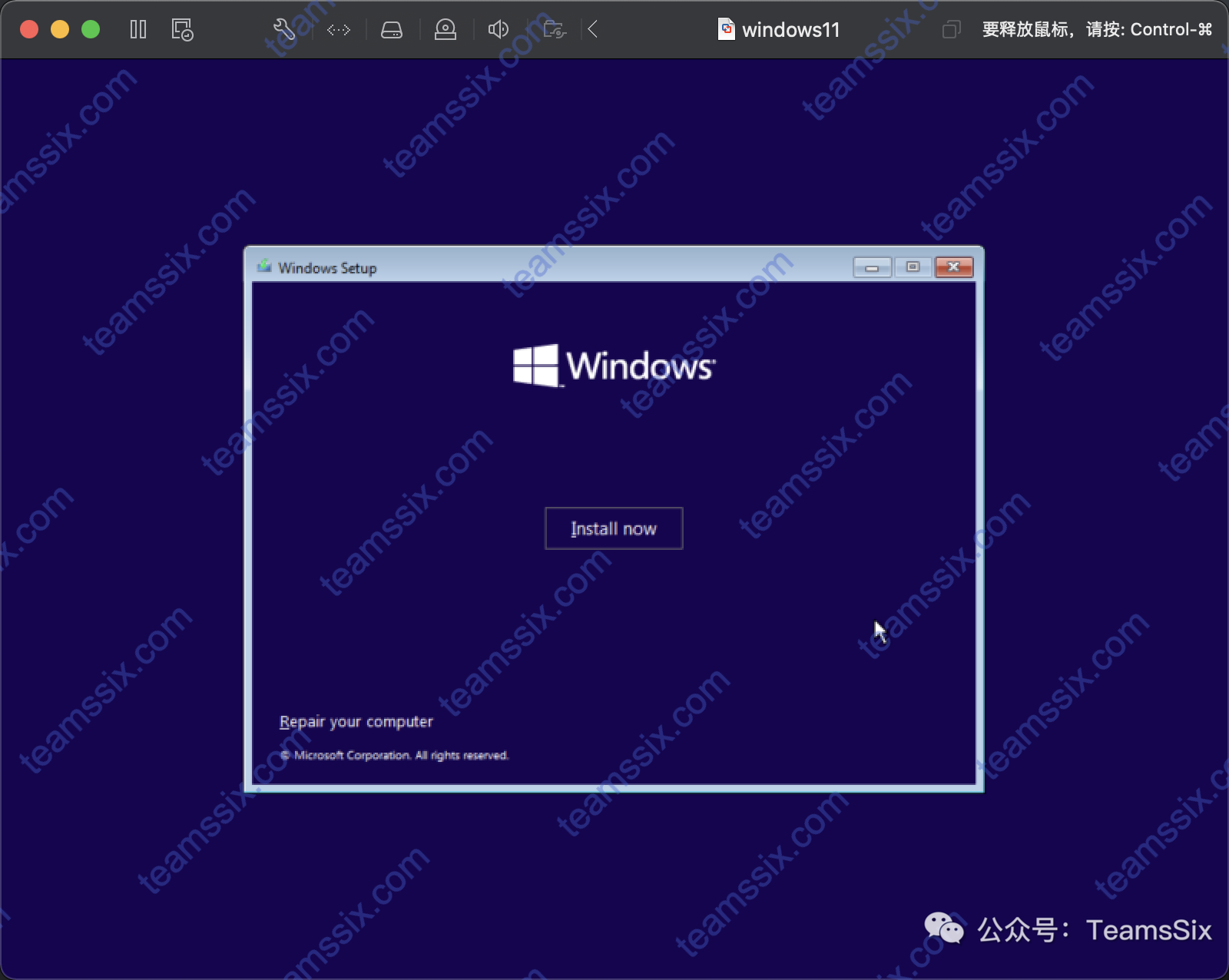
Task: Click the overlapping windows icon in title bar
Action: (951, 30)
